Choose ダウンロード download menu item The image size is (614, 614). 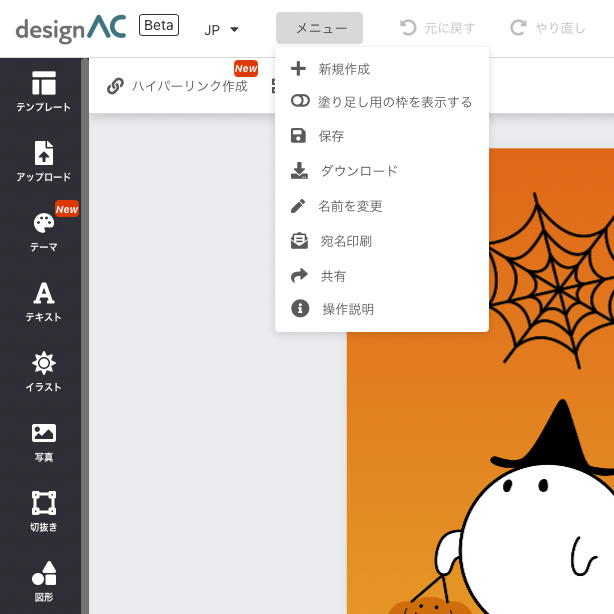382,171
